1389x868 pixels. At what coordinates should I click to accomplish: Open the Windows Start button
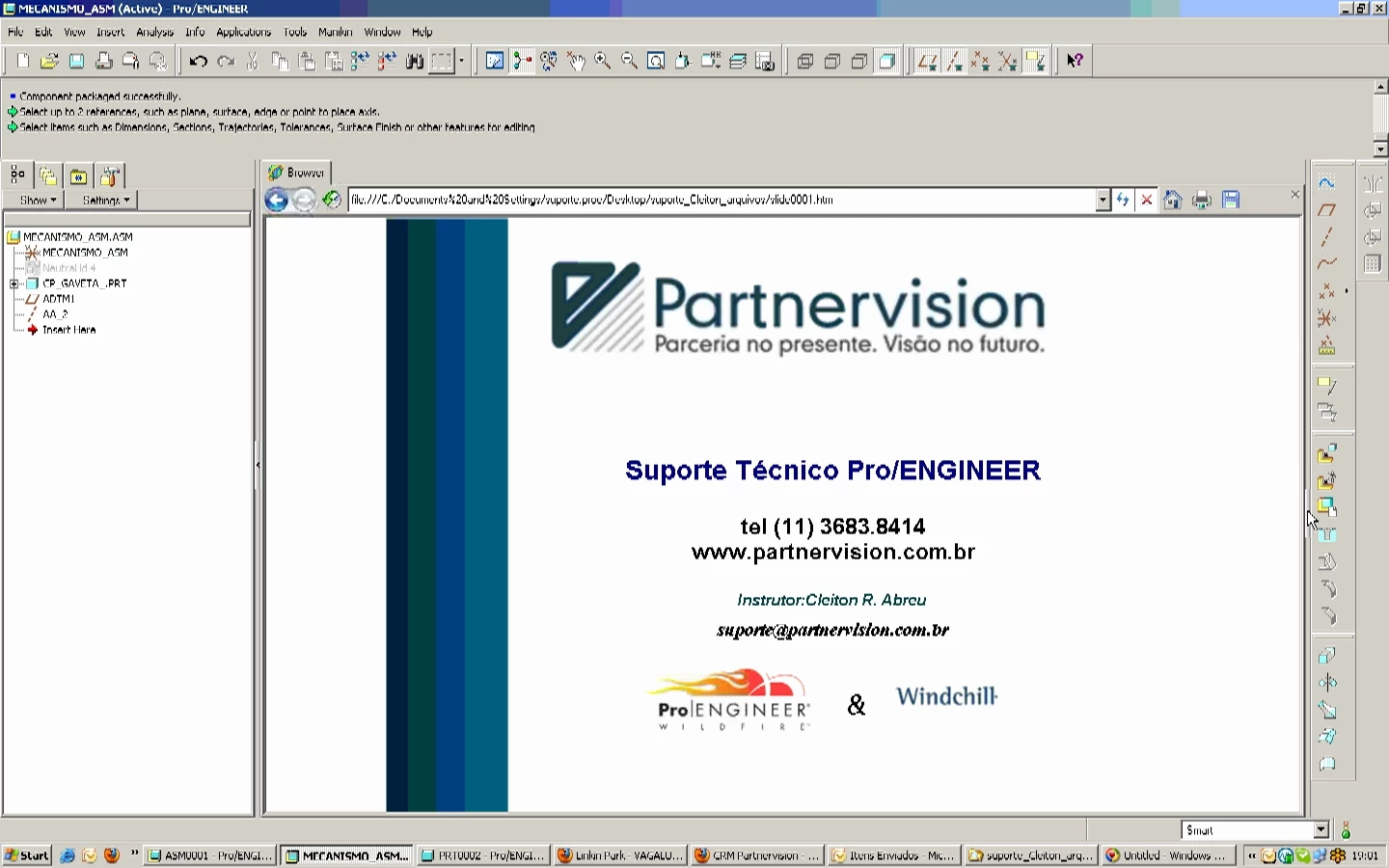pos(27,855)
